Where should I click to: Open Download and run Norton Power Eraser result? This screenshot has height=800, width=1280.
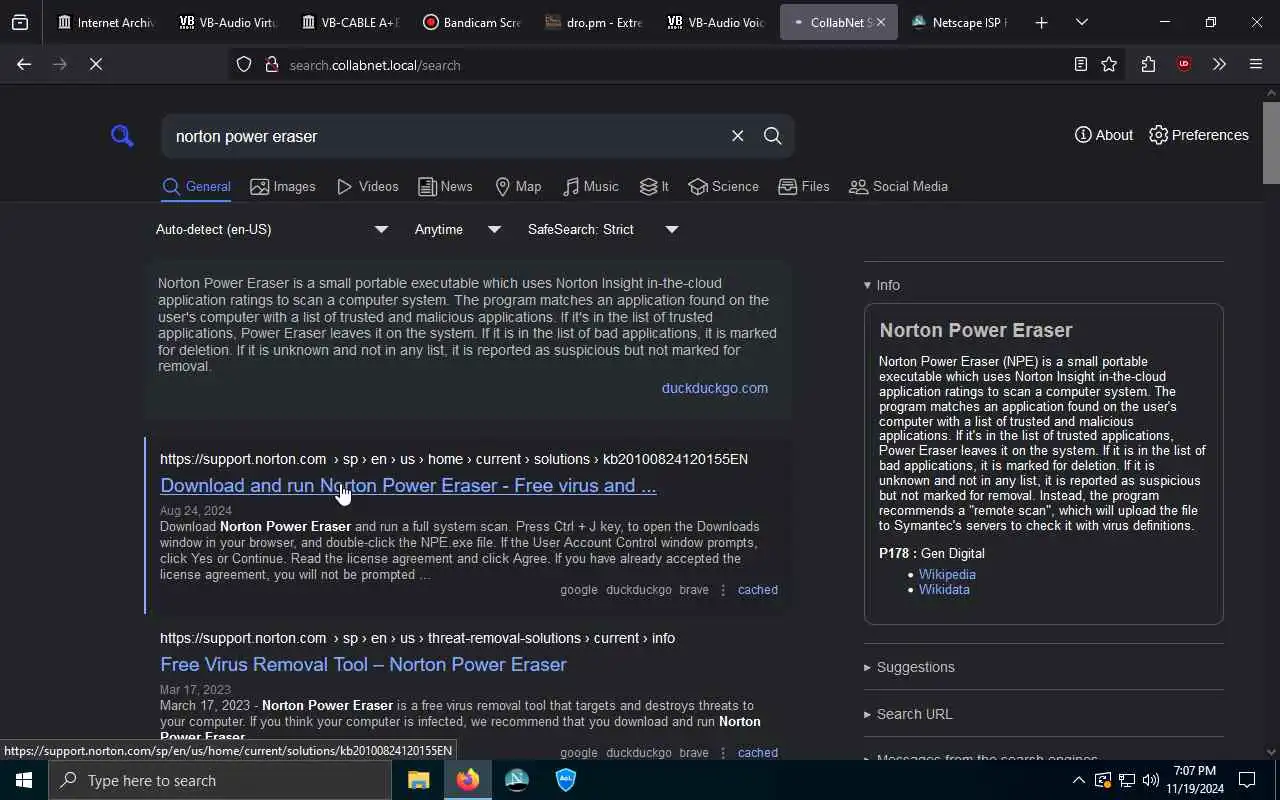click(x=408, y=485)
